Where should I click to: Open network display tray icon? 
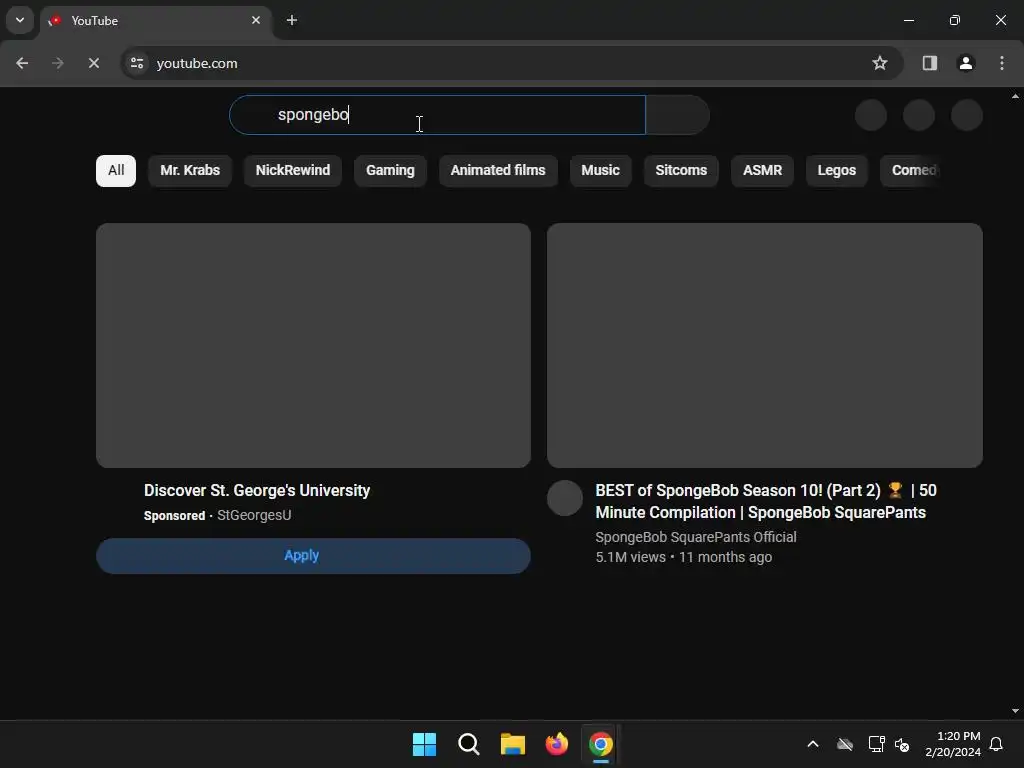pyautogui.click(x=876, y=744)
